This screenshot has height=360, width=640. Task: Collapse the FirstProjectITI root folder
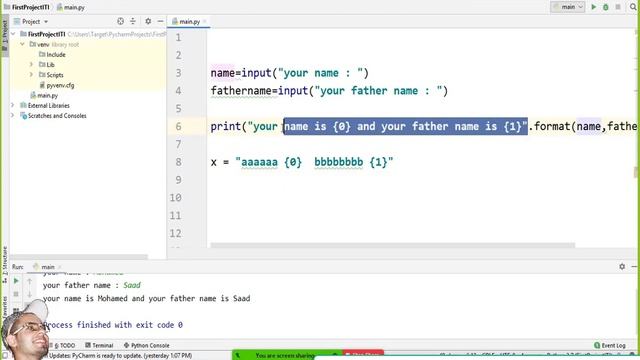point(13,34)
